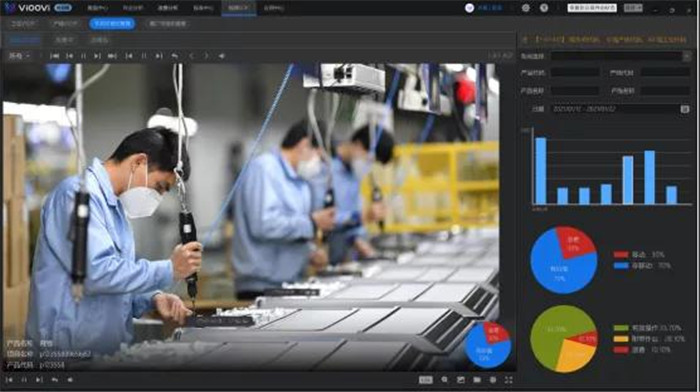
Task: Click the undo arrow in upper playback toolbar
Action: (x=175, y=56)
